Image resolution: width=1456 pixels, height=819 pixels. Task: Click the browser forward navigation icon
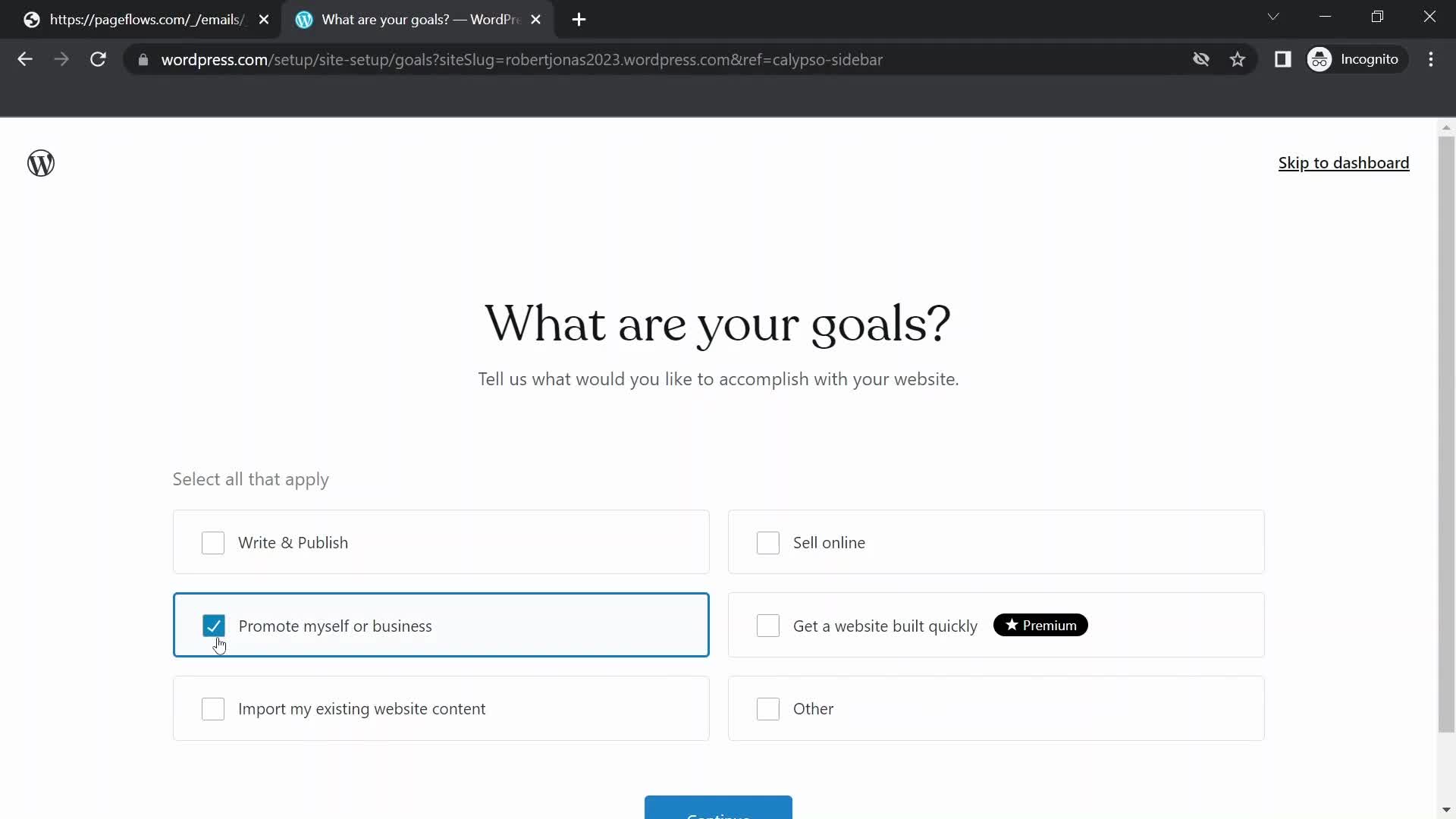[x=61, y=58]
